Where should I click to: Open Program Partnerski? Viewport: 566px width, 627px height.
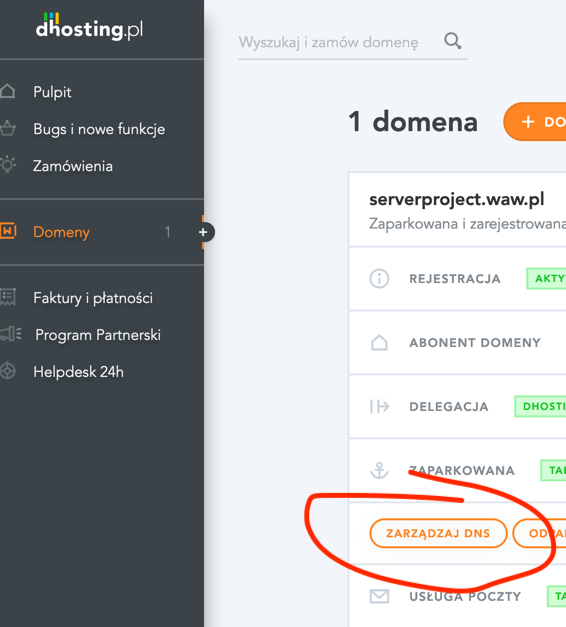click(98, 335)
